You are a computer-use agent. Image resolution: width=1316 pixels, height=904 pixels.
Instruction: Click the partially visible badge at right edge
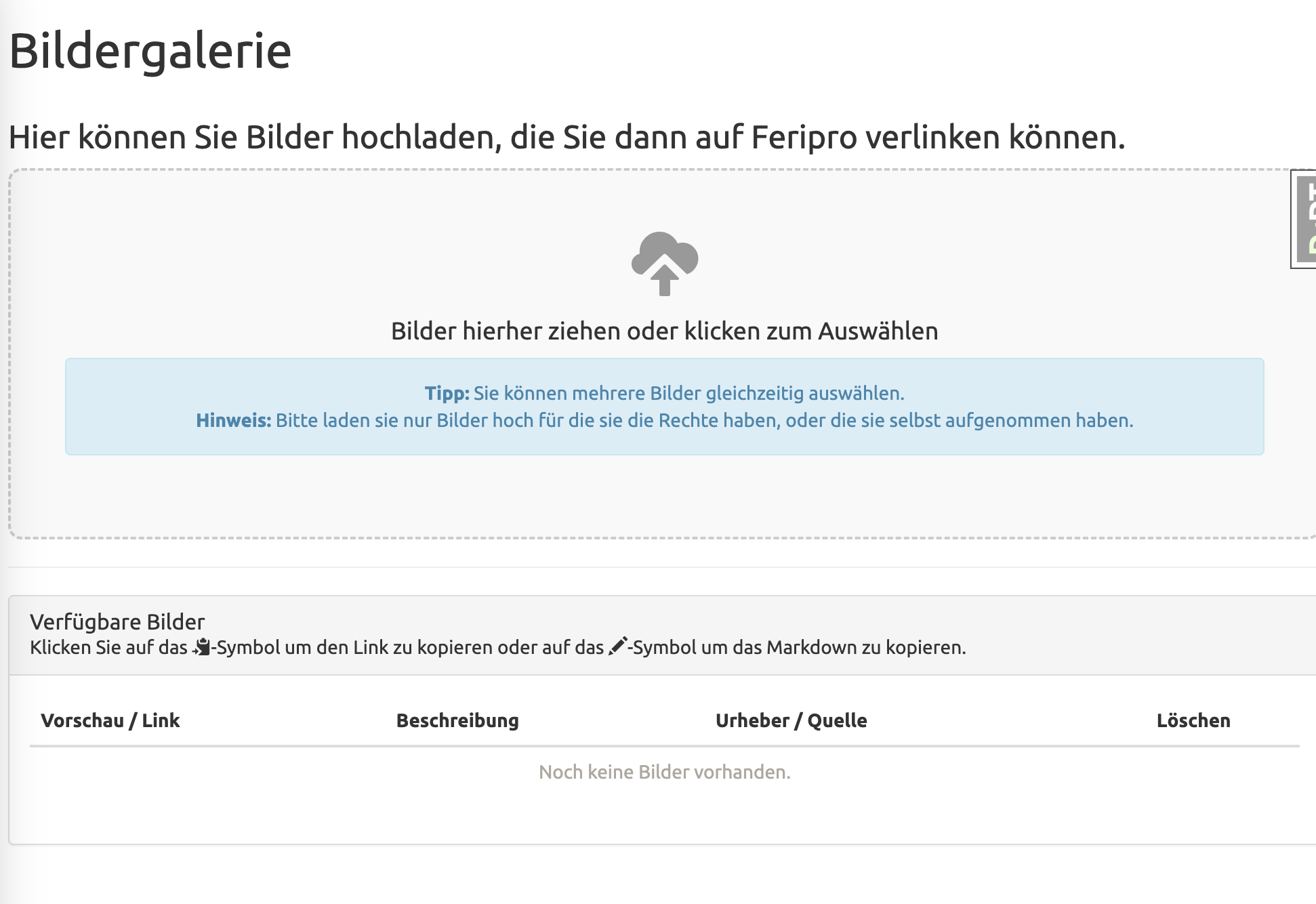pyautogui.click(x=1305, y=219)
